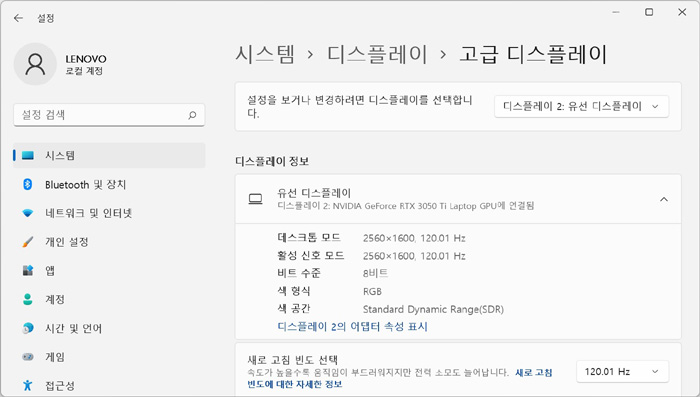Close the settings window
Screen dimensions: 700x397
(x=682, y=12)
